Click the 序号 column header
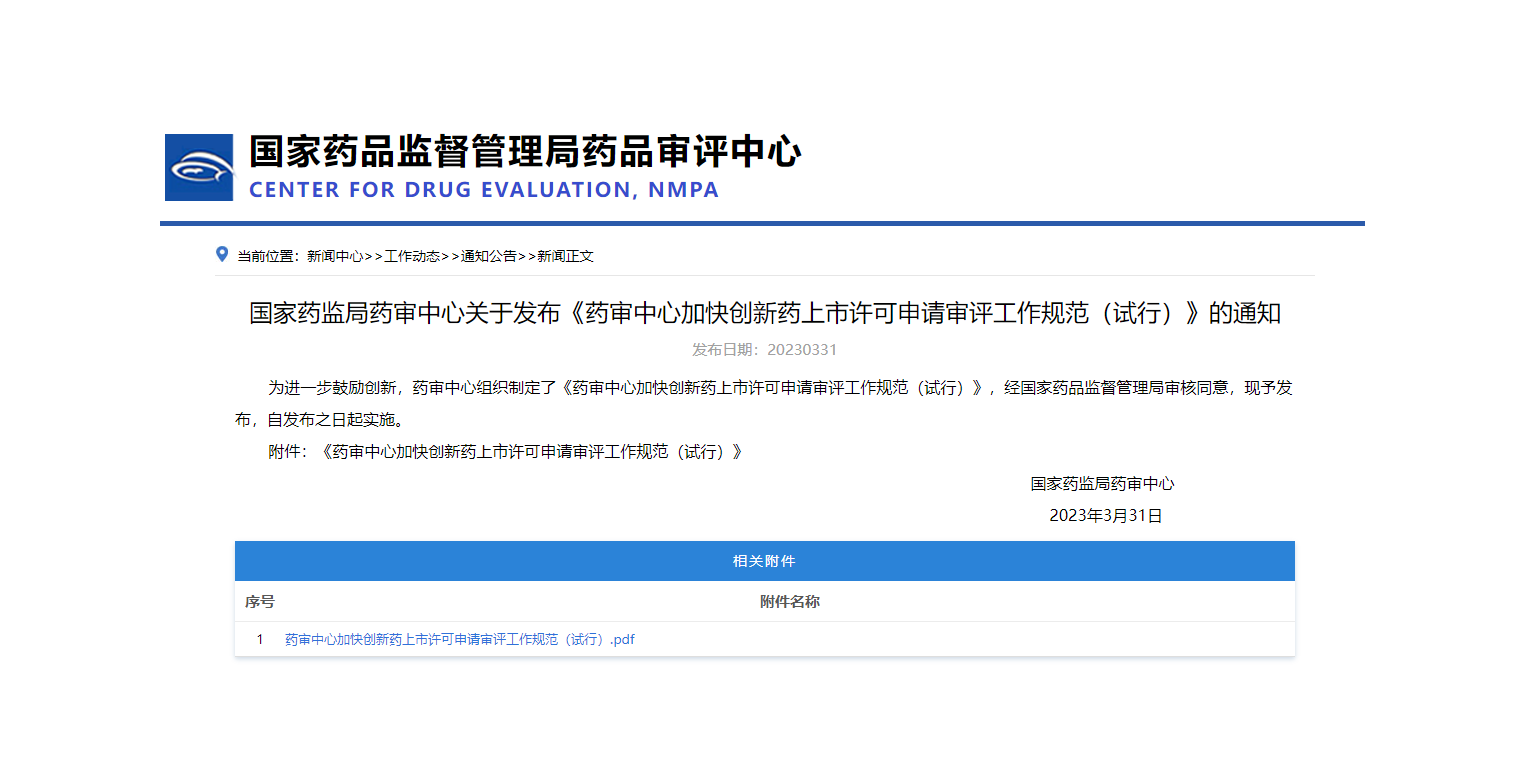 [260, 602]
